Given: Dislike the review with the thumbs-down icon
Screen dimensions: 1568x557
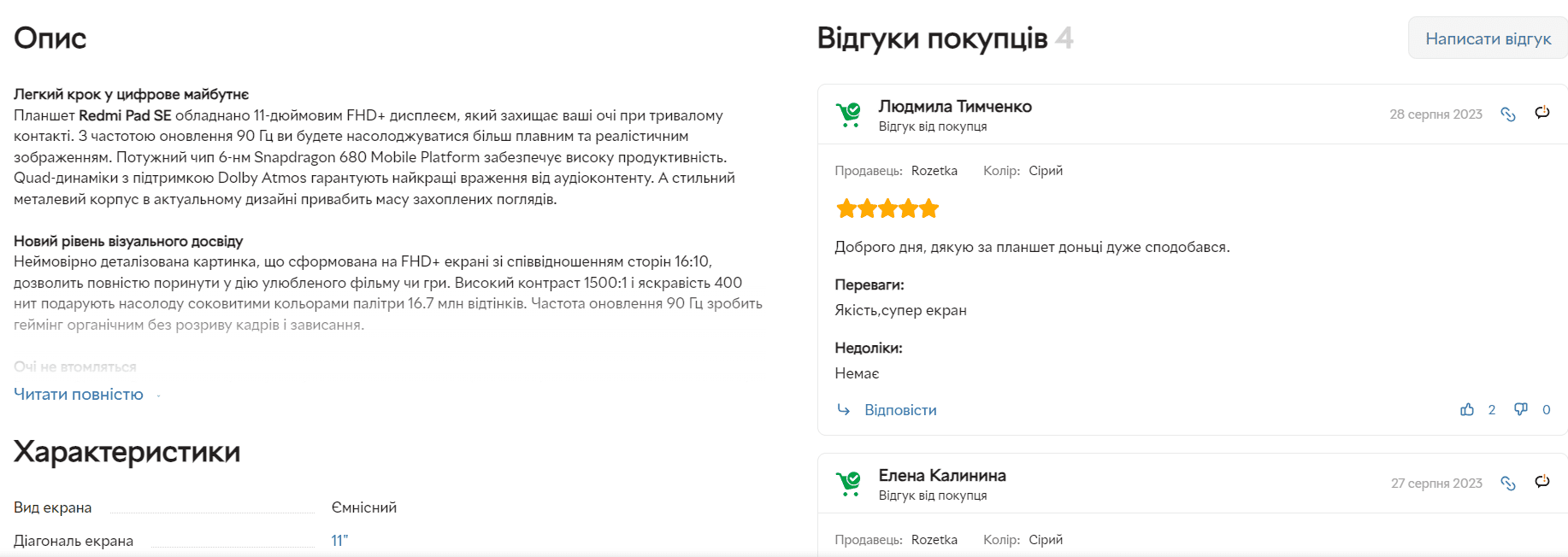Looking at the screenshot, I should click(1520, 409).
